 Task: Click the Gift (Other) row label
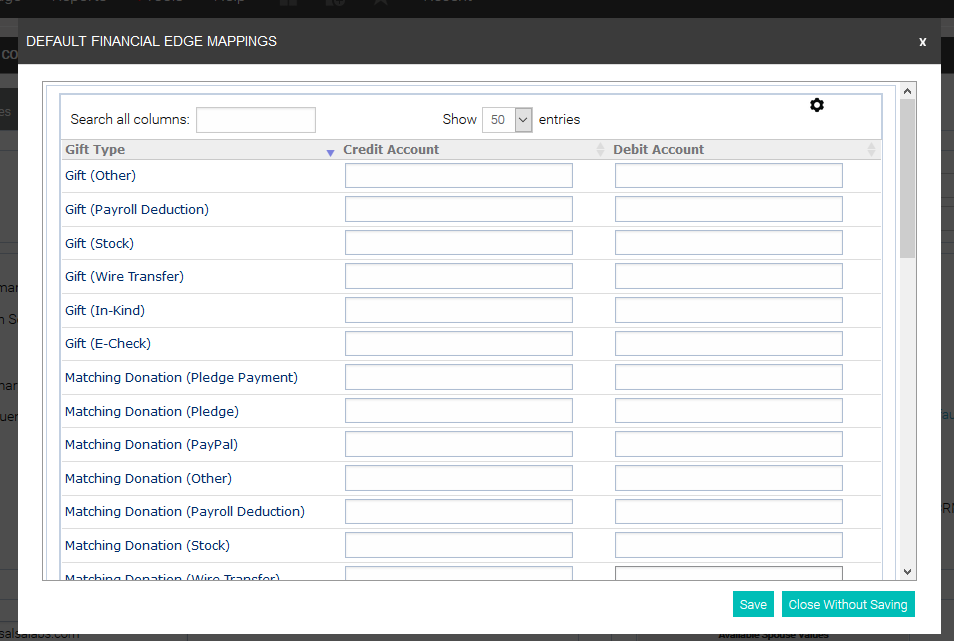100,176
